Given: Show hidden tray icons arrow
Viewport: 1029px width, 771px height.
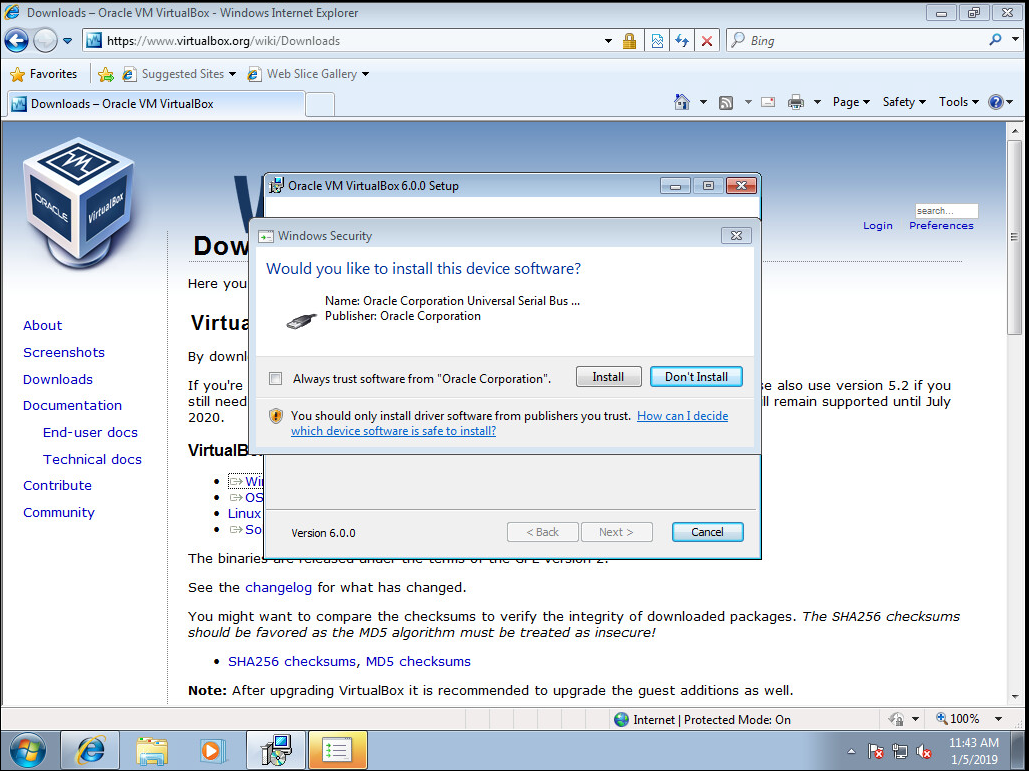Looking at the screenshot, I should [851, 751].
